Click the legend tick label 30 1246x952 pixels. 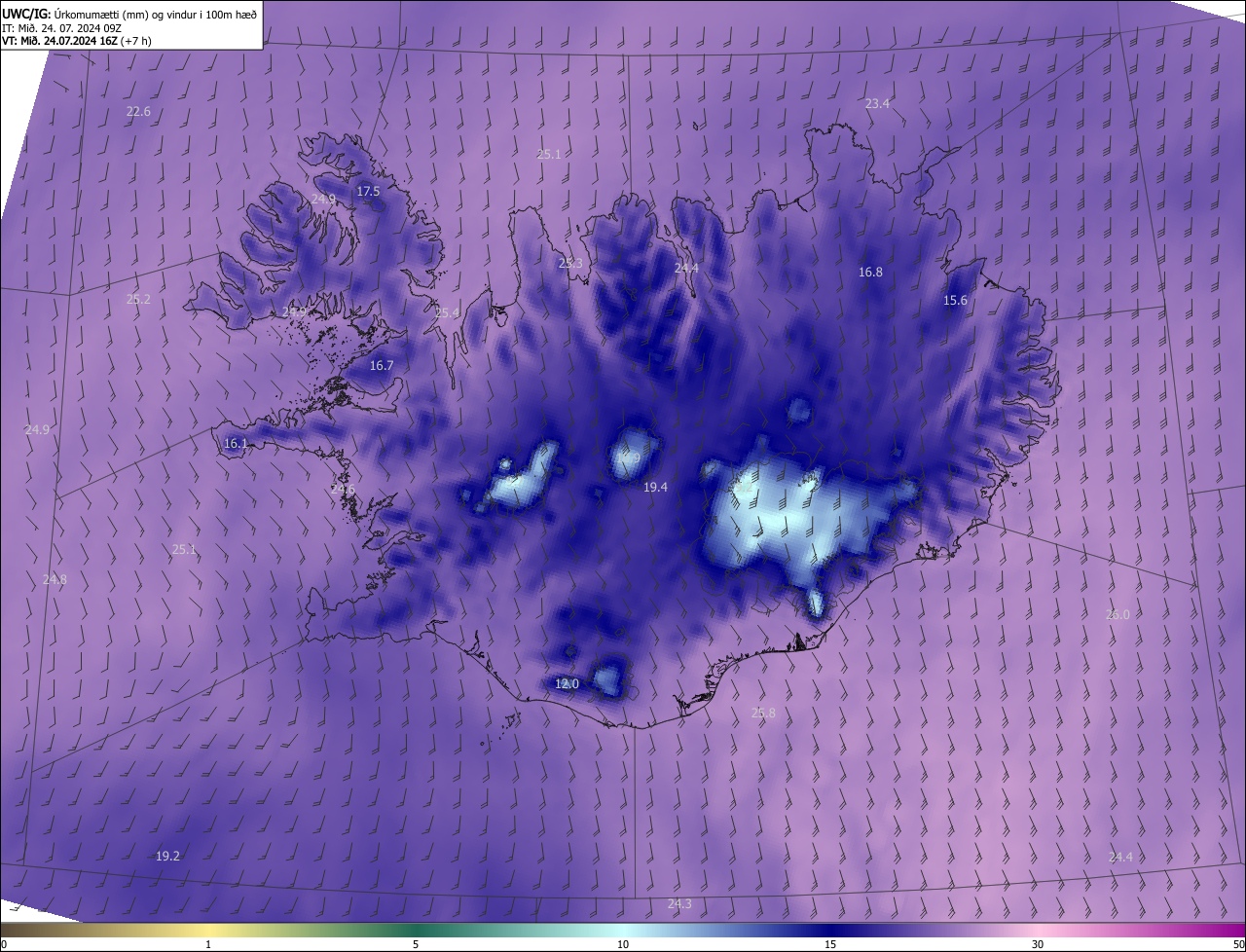(1038, 945)
